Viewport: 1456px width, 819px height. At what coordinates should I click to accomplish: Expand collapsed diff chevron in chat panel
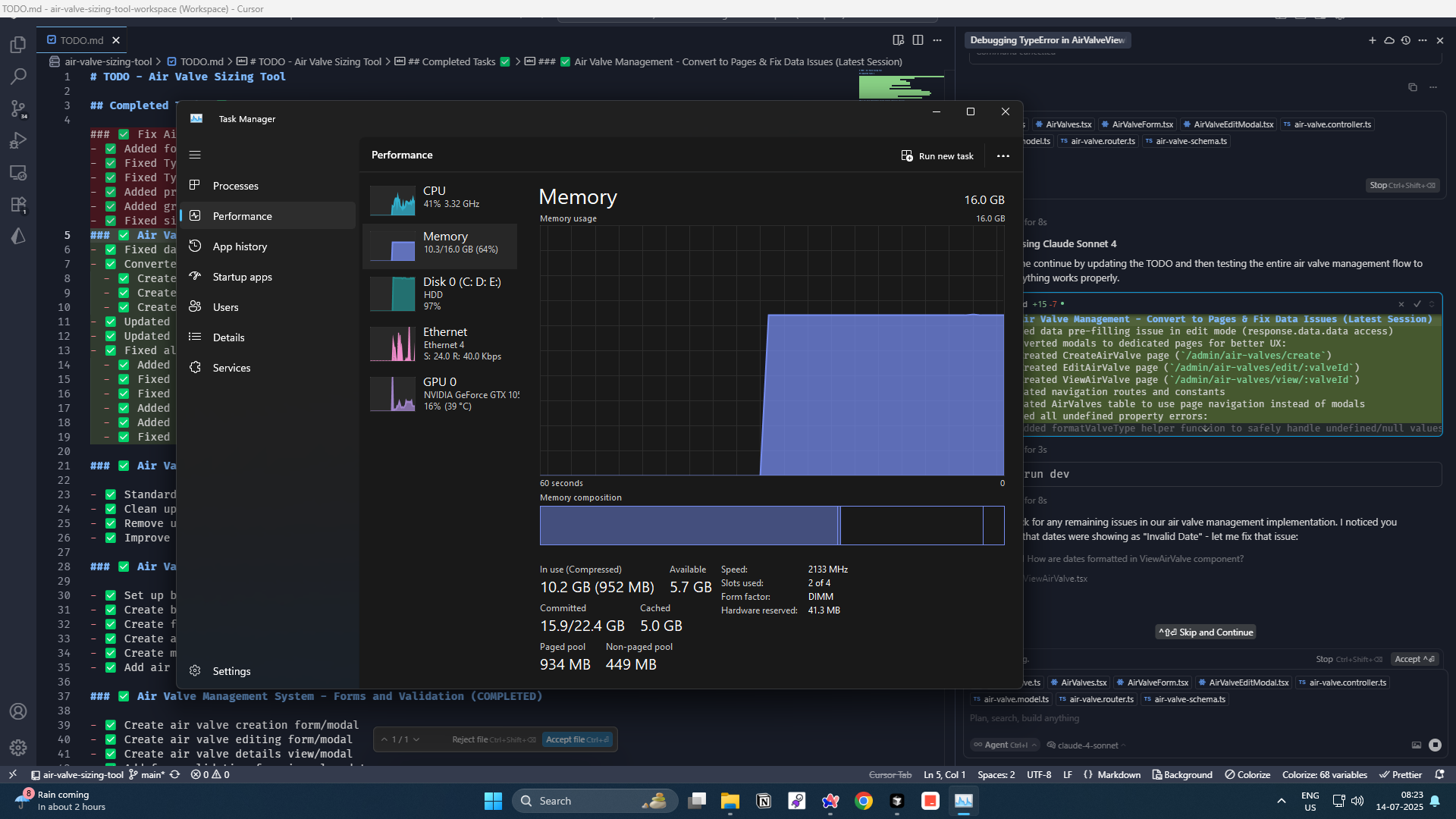click(1206, 429)
